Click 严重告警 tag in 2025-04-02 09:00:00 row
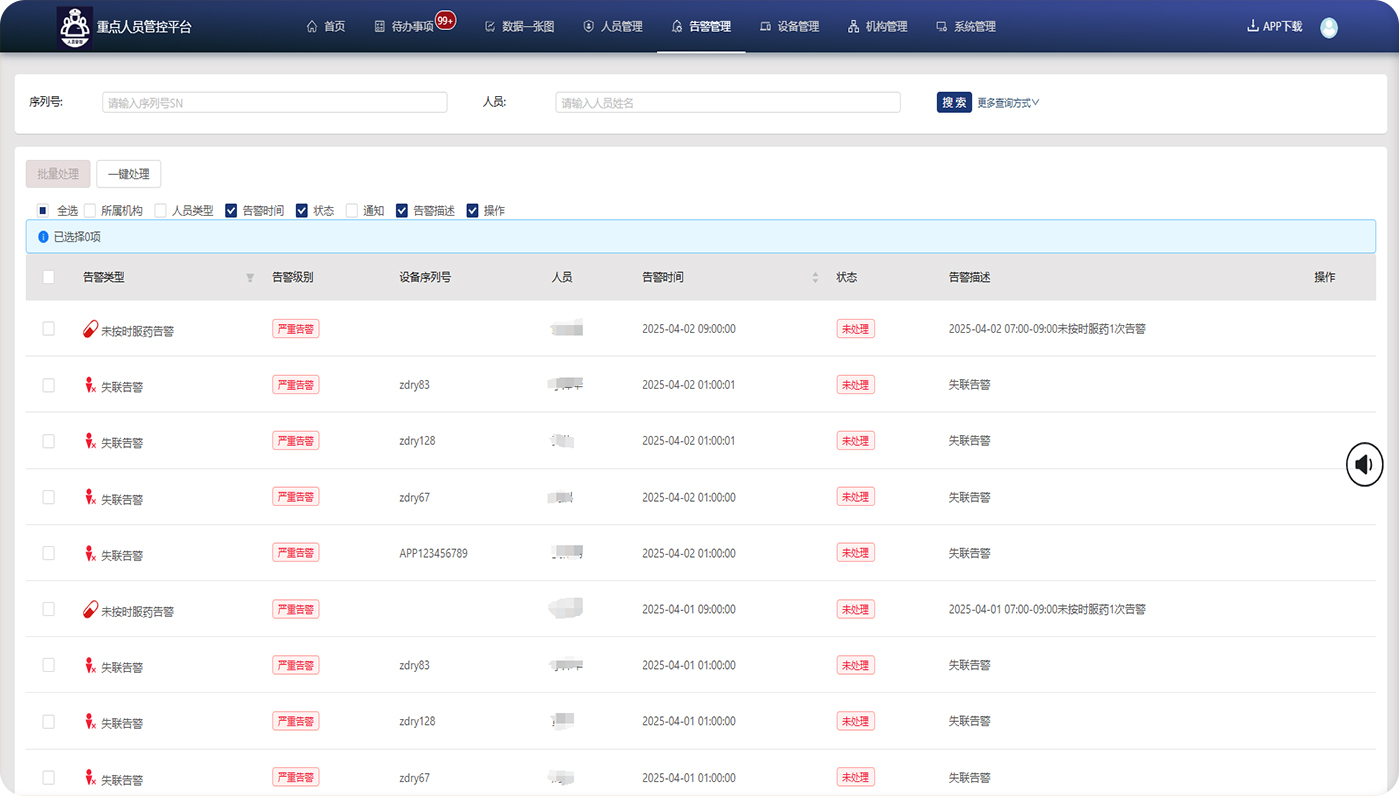Screen dimensions: 1399x796 (296, 328)
